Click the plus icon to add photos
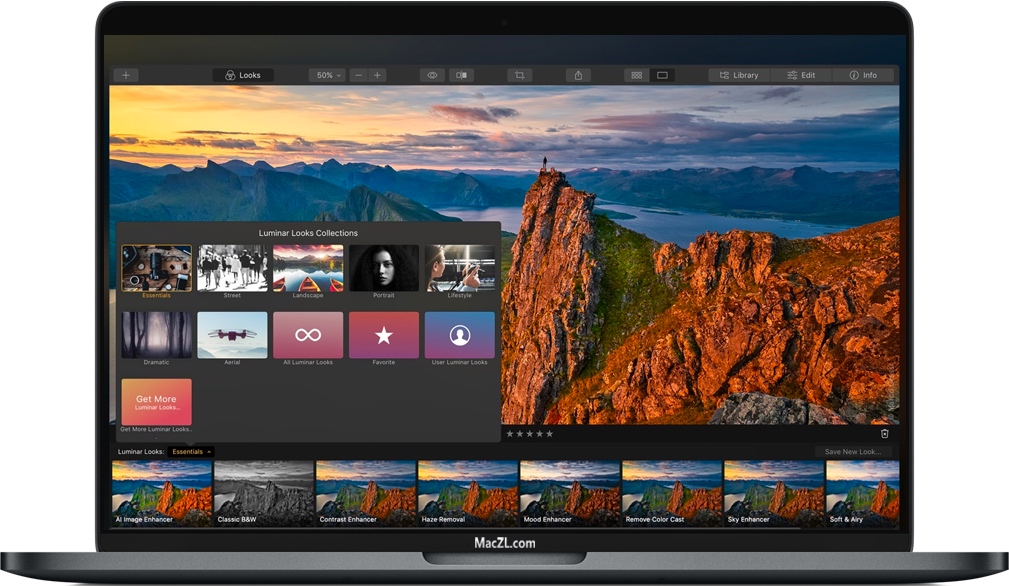This screenshot has width=1009, height=586. (x=126, y=75)
